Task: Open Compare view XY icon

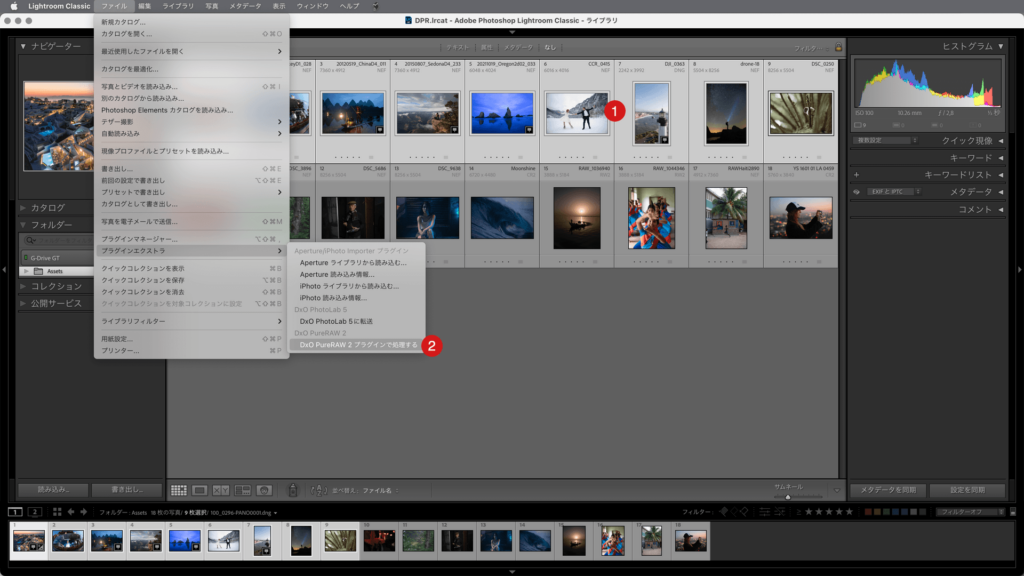Action: tap(221, 490)
